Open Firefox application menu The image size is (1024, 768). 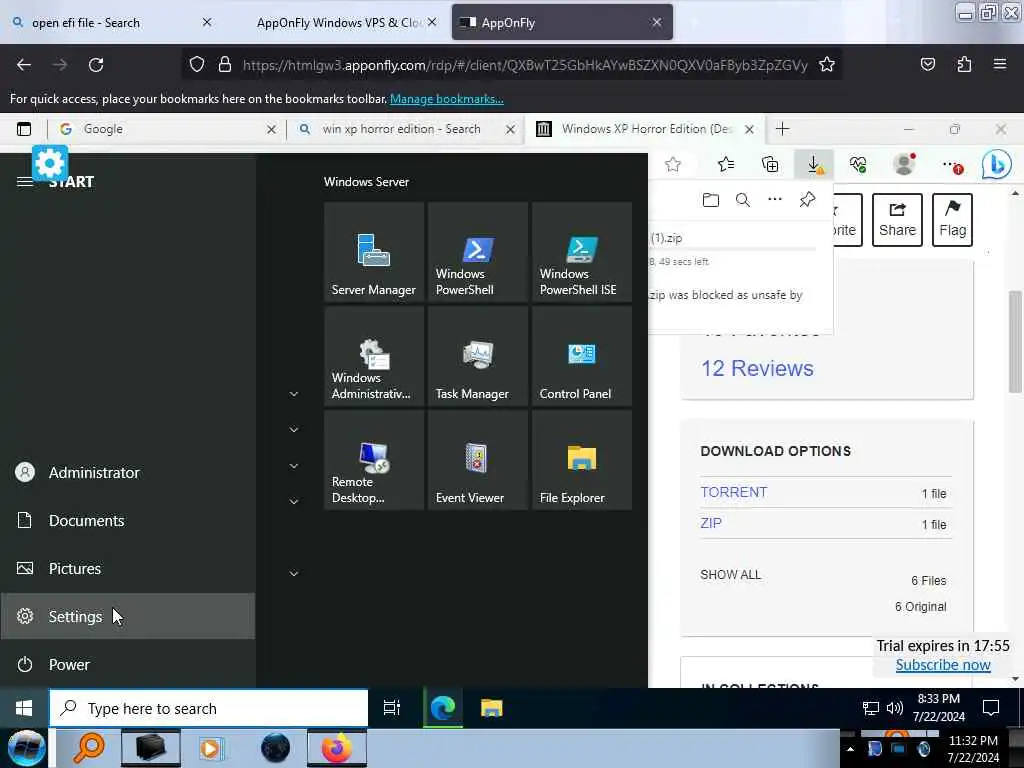(1000, 64)
